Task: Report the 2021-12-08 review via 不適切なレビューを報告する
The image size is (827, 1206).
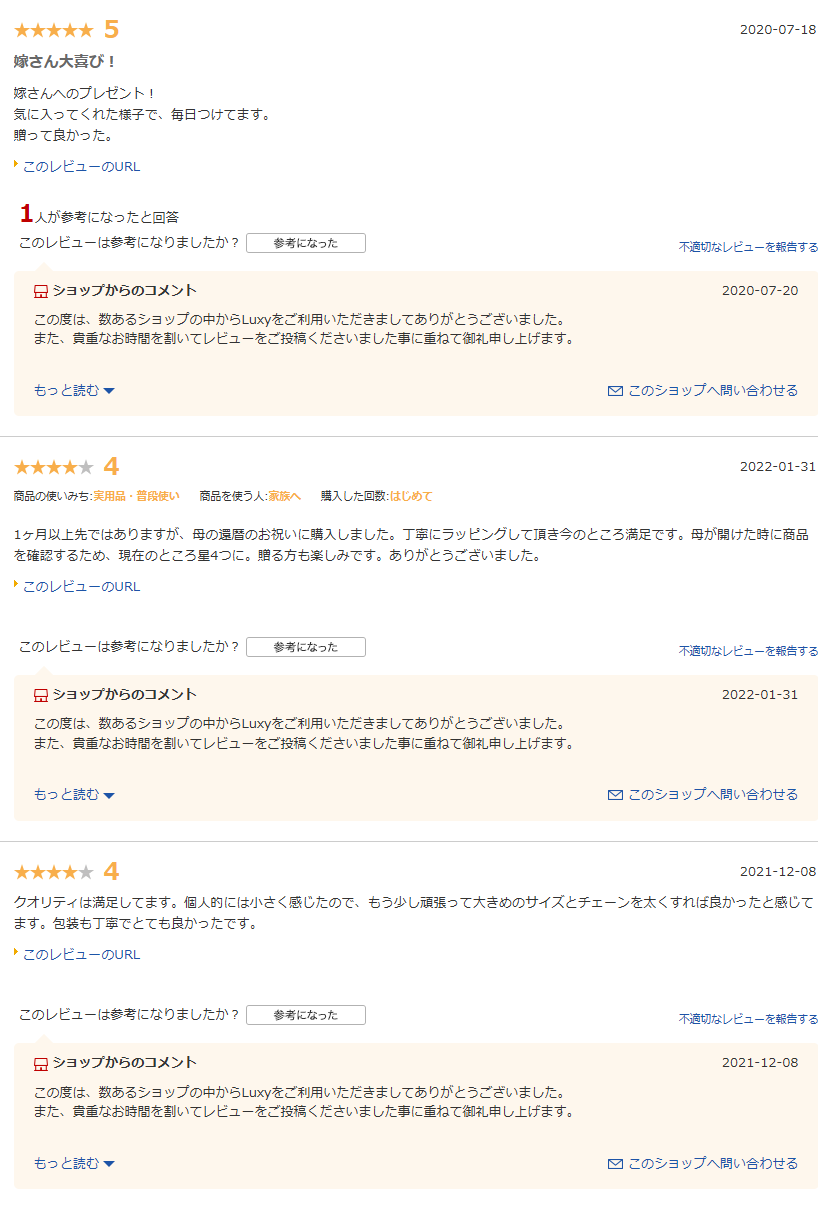Action: [x=748, y=1019]
